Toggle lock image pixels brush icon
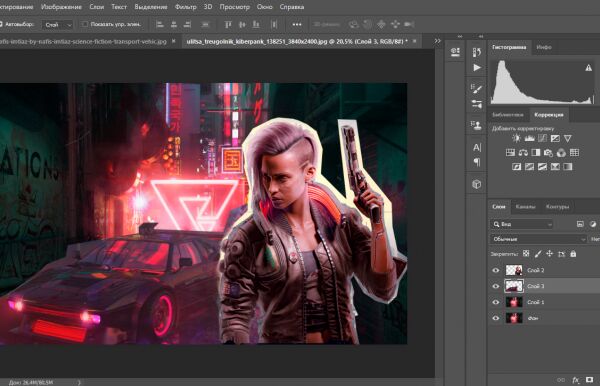The width and height of the screenshot is (600, 386). click(x=538, y=254)
